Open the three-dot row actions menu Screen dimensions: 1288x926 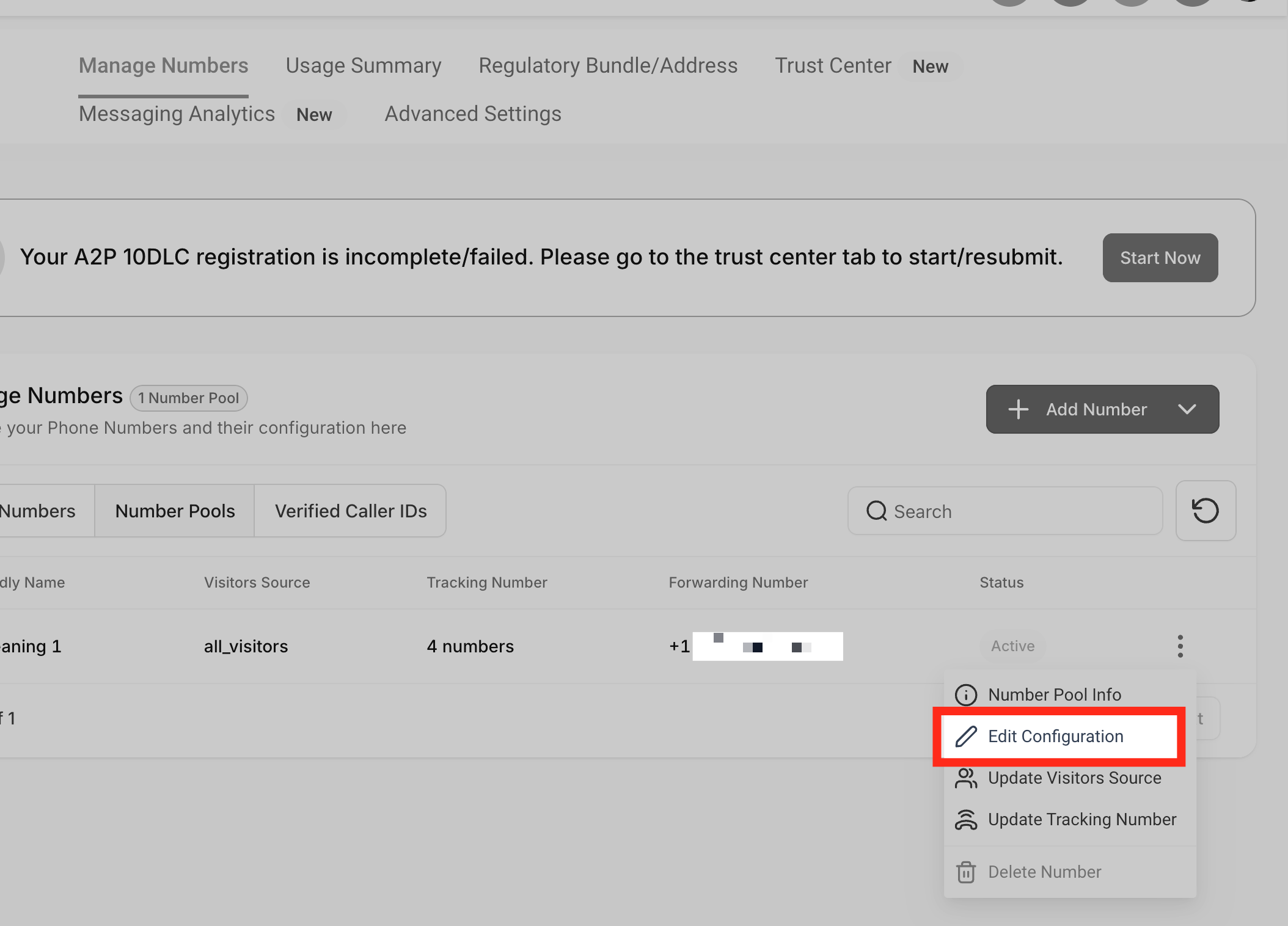pos(1180,646)
